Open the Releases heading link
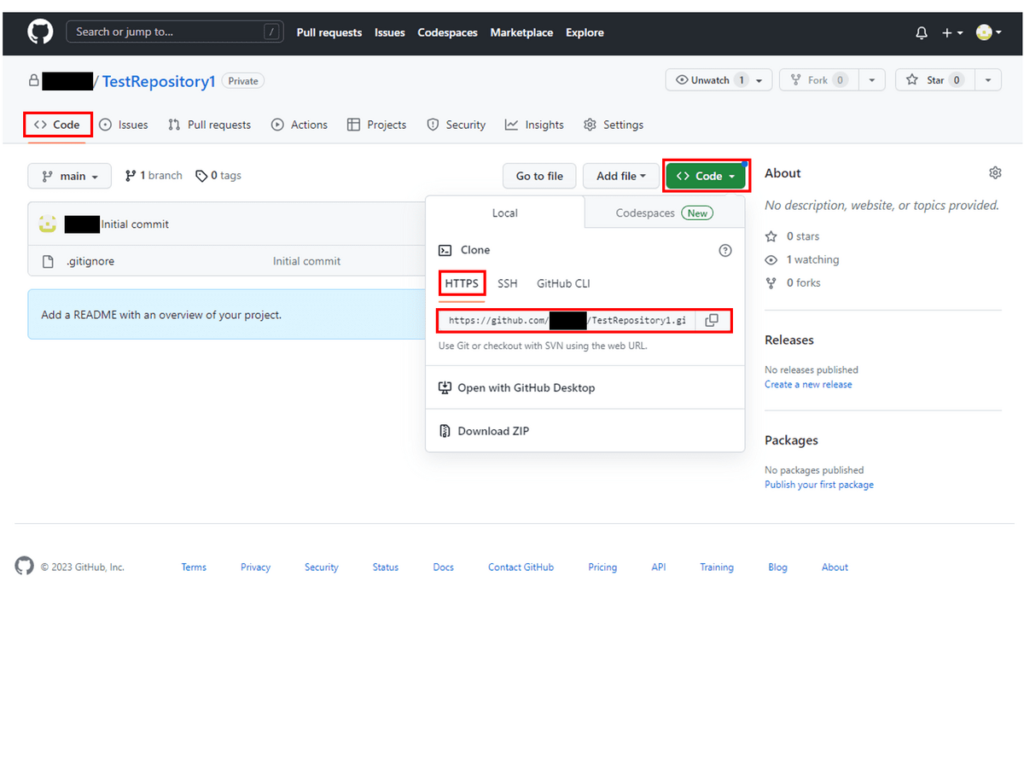The height and width of the screenshot is (768, 1024). click(x=789, y=340)
